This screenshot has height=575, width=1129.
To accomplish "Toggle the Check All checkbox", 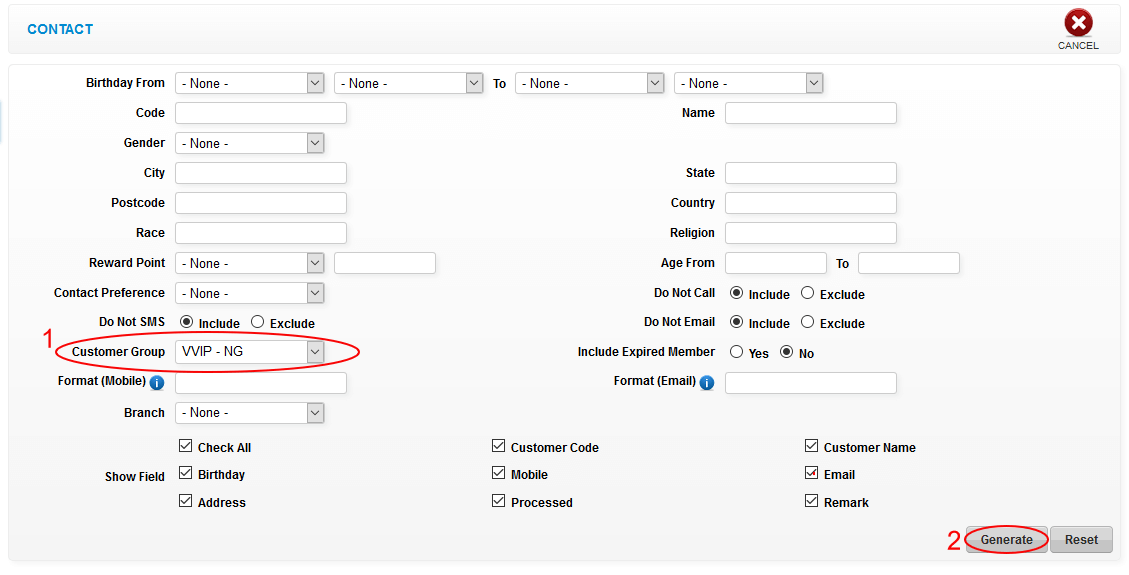I will (186, 446).
